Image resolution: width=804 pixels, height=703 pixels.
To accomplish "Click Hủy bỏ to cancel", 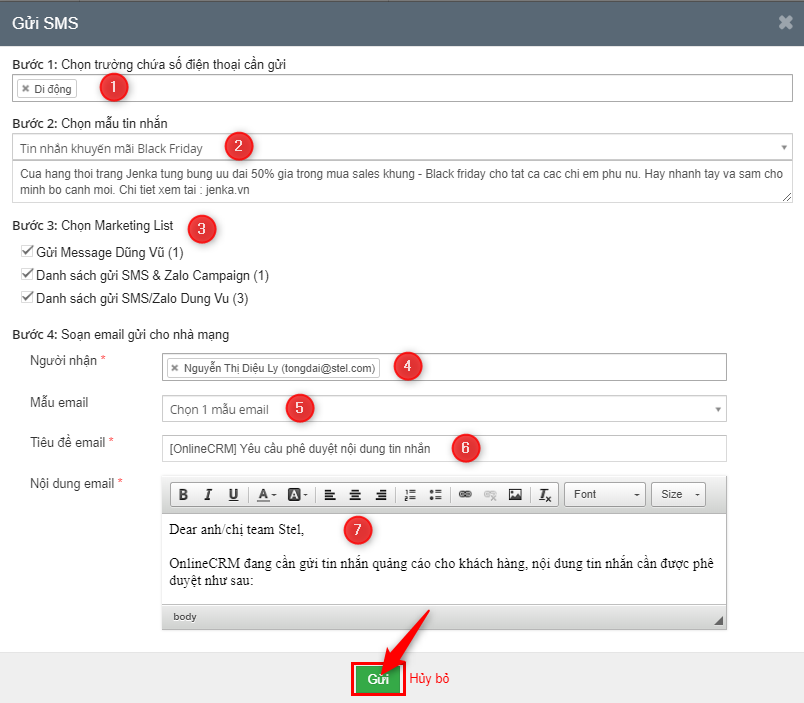I will (x=429, y=678).
